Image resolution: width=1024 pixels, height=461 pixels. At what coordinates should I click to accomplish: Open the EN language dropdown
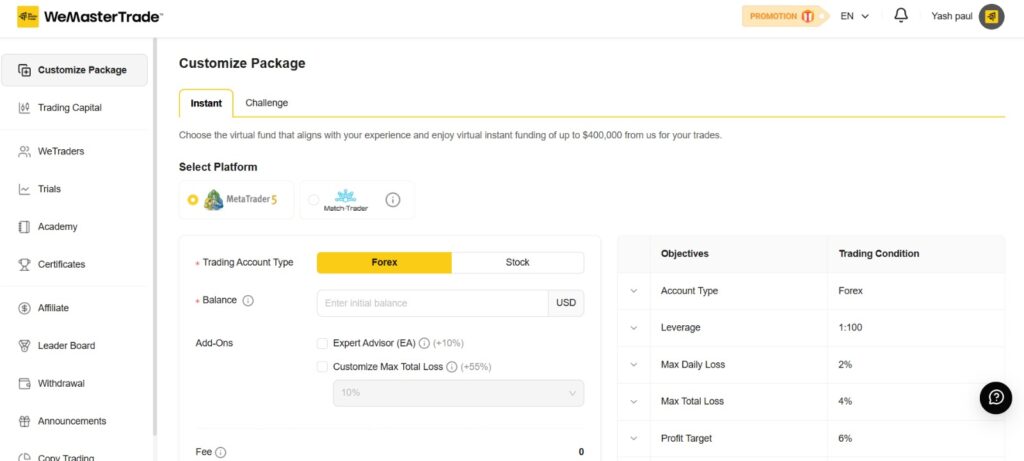[855, 16]
